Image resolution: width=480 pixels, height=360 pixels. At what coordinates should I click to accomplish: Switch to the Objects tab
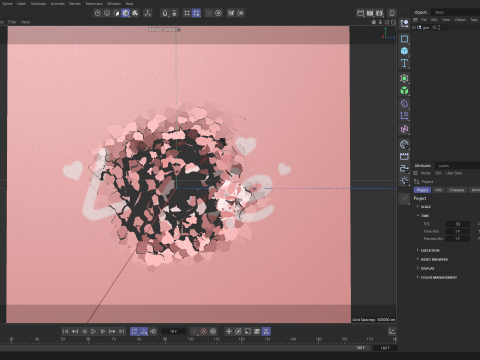pos(421,12)
